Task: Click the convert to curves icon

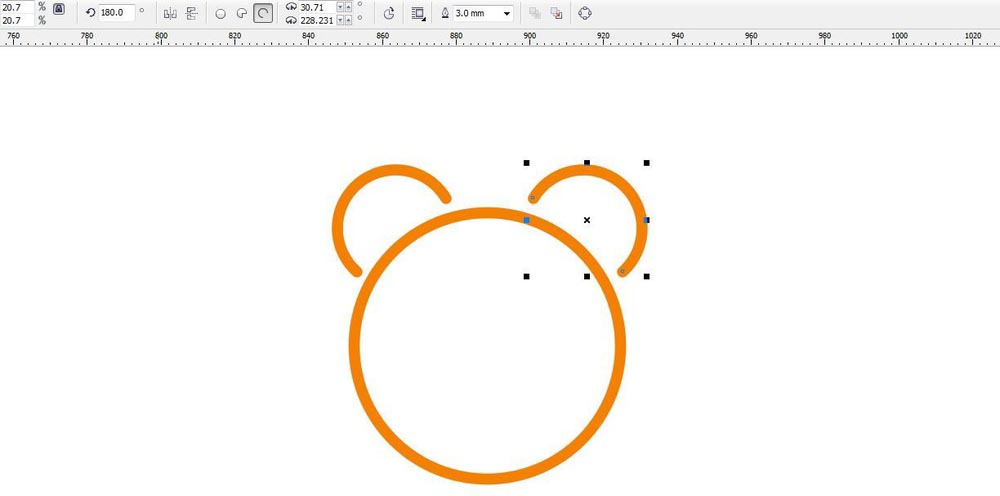Action: (585, 14)
